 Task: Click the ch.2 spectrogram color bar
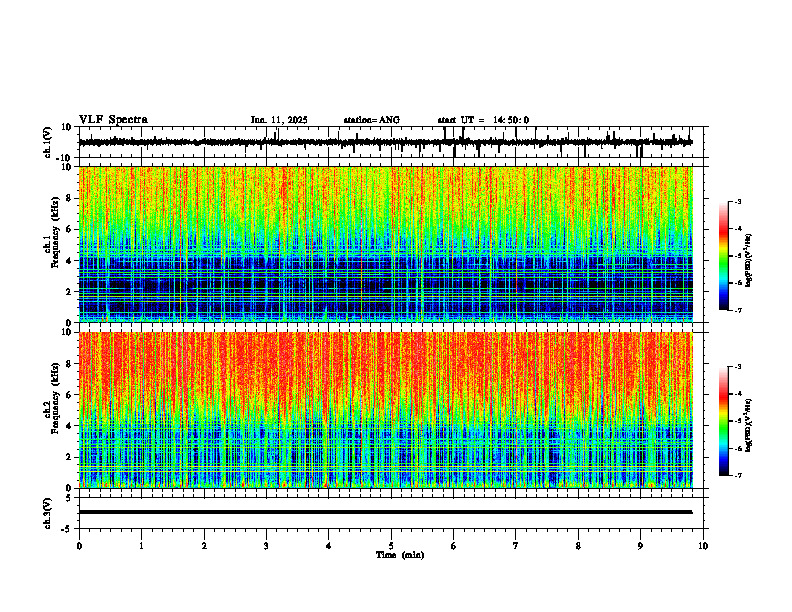723,421
